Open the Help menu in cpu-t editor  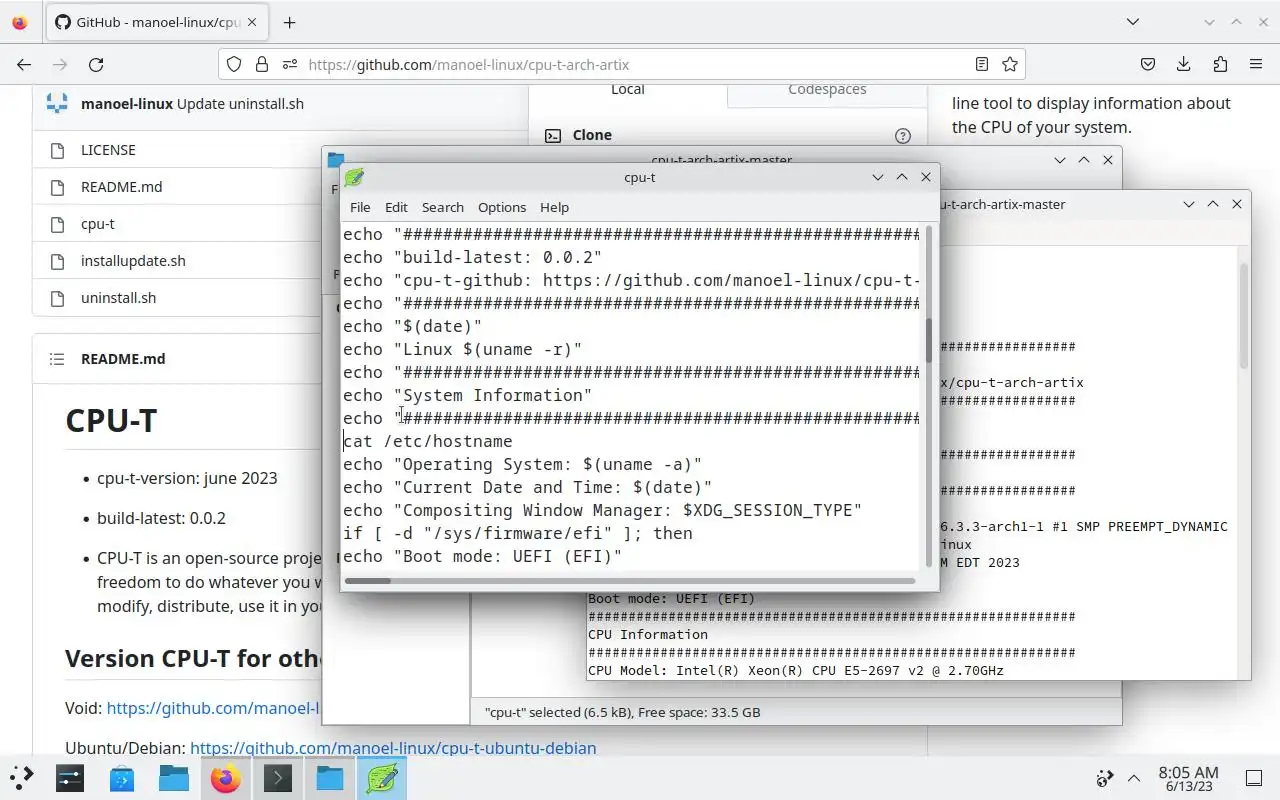[554, 207]
